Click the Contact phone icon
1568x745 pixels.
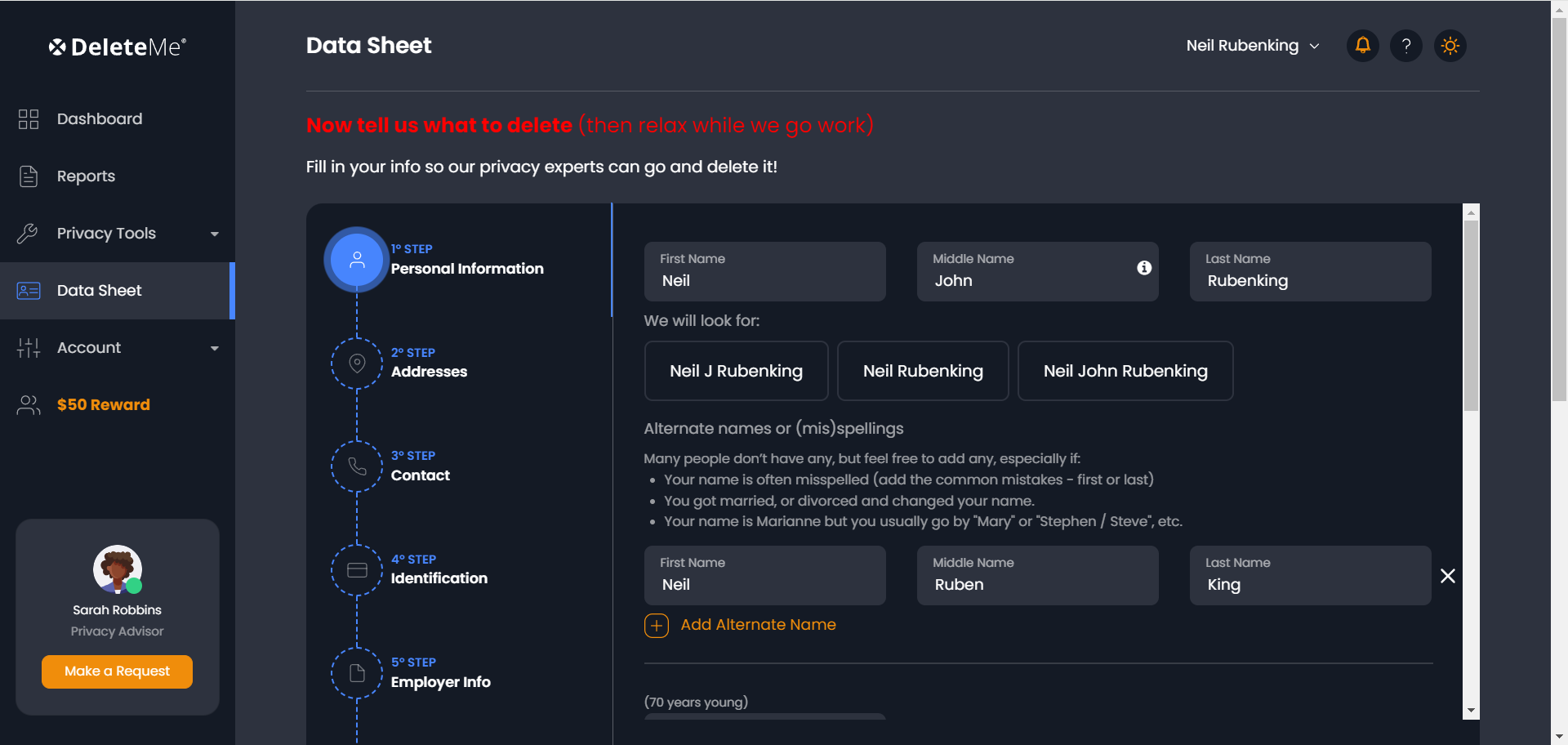(x=357, y=466)
